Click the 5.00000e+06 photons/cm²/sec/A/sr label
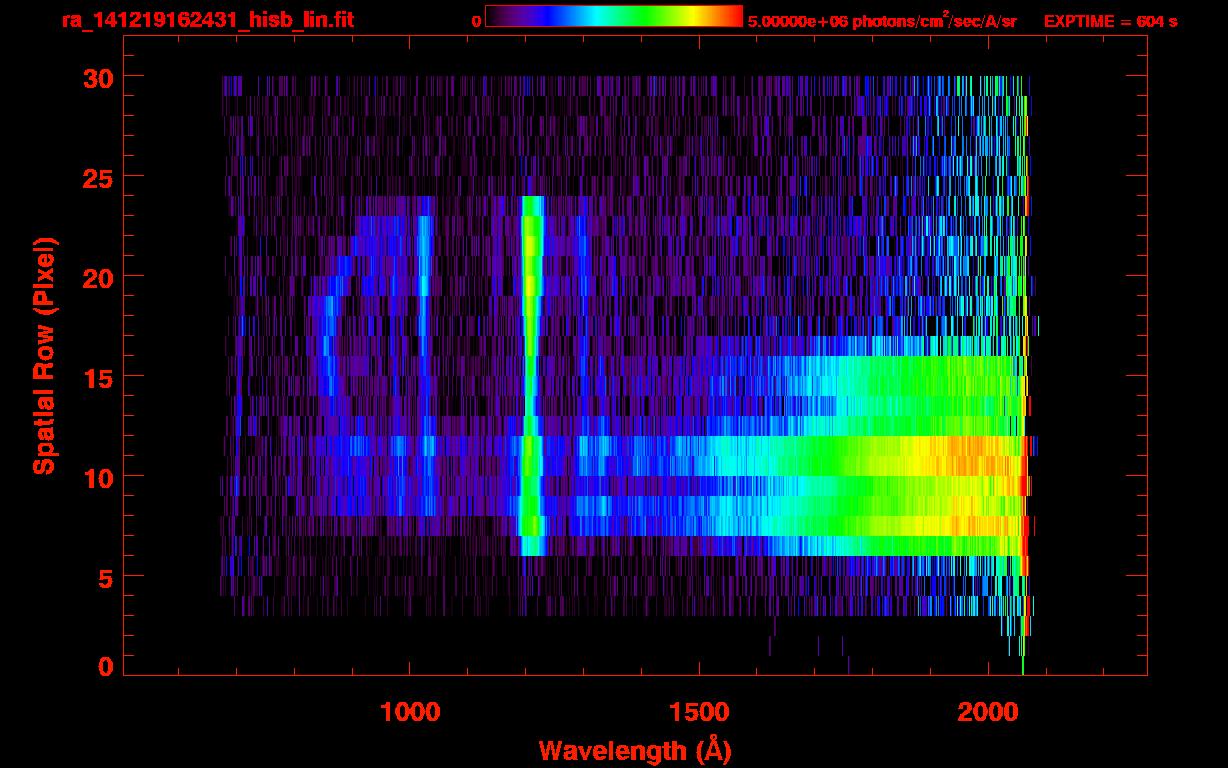1228x768 pixels. (881, 20)
